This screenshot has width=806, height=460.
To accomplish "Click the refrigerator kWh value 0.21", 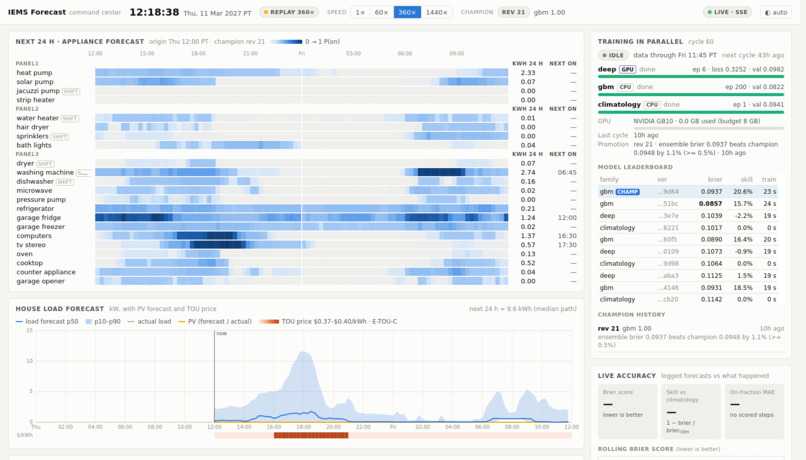I will coord(528,209).
